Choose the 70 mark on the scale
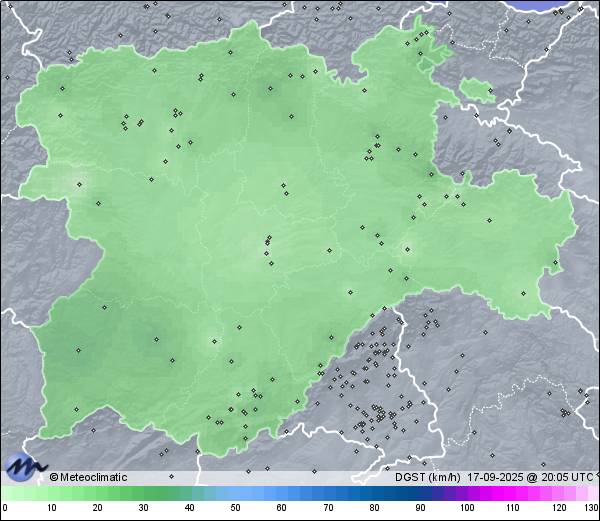The width and height of the screenshot is (600, 521). (x=328, y=508)
